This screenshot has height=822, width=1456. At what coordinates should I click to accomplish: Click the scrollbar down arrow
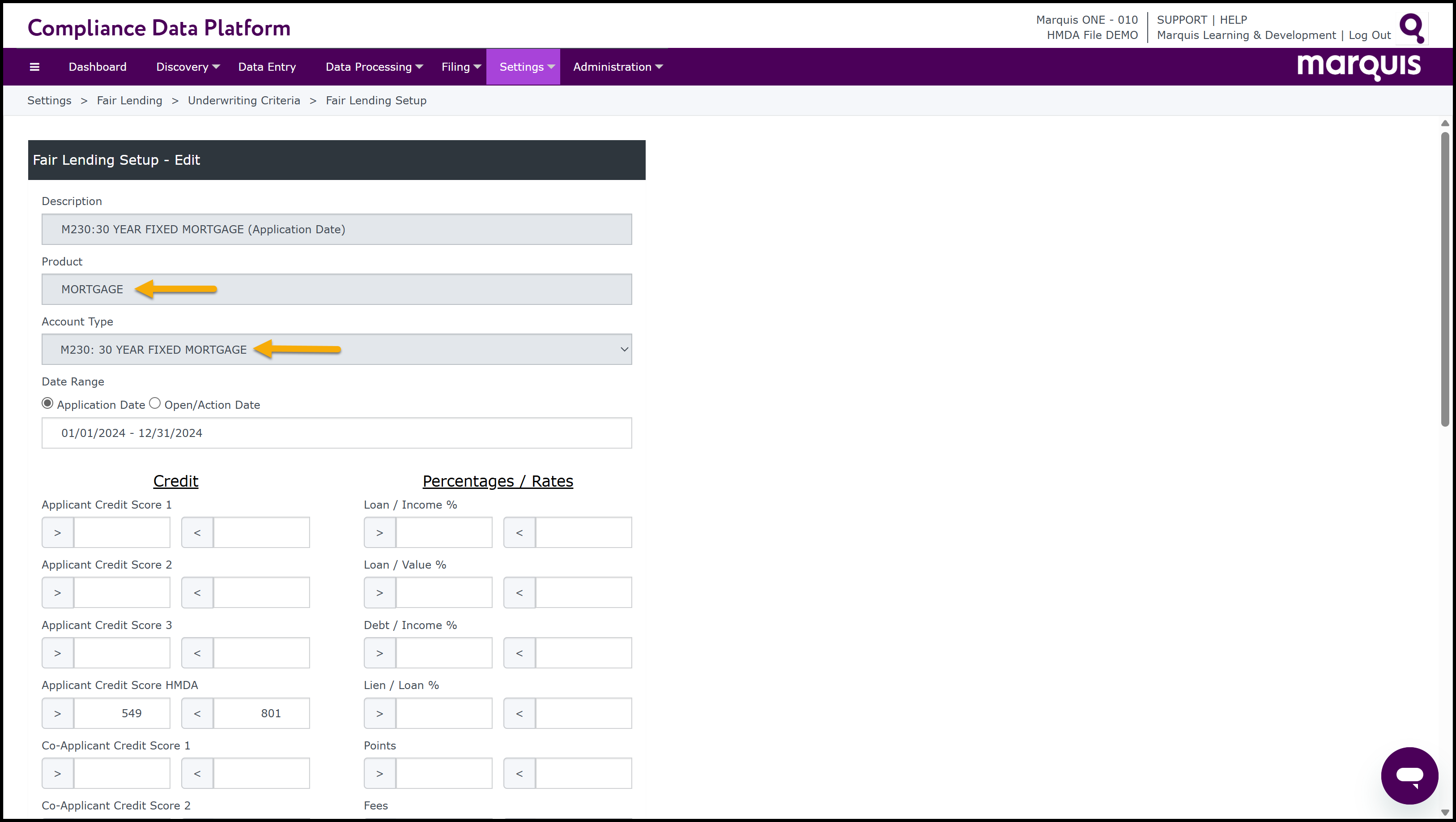point(1445,813)
